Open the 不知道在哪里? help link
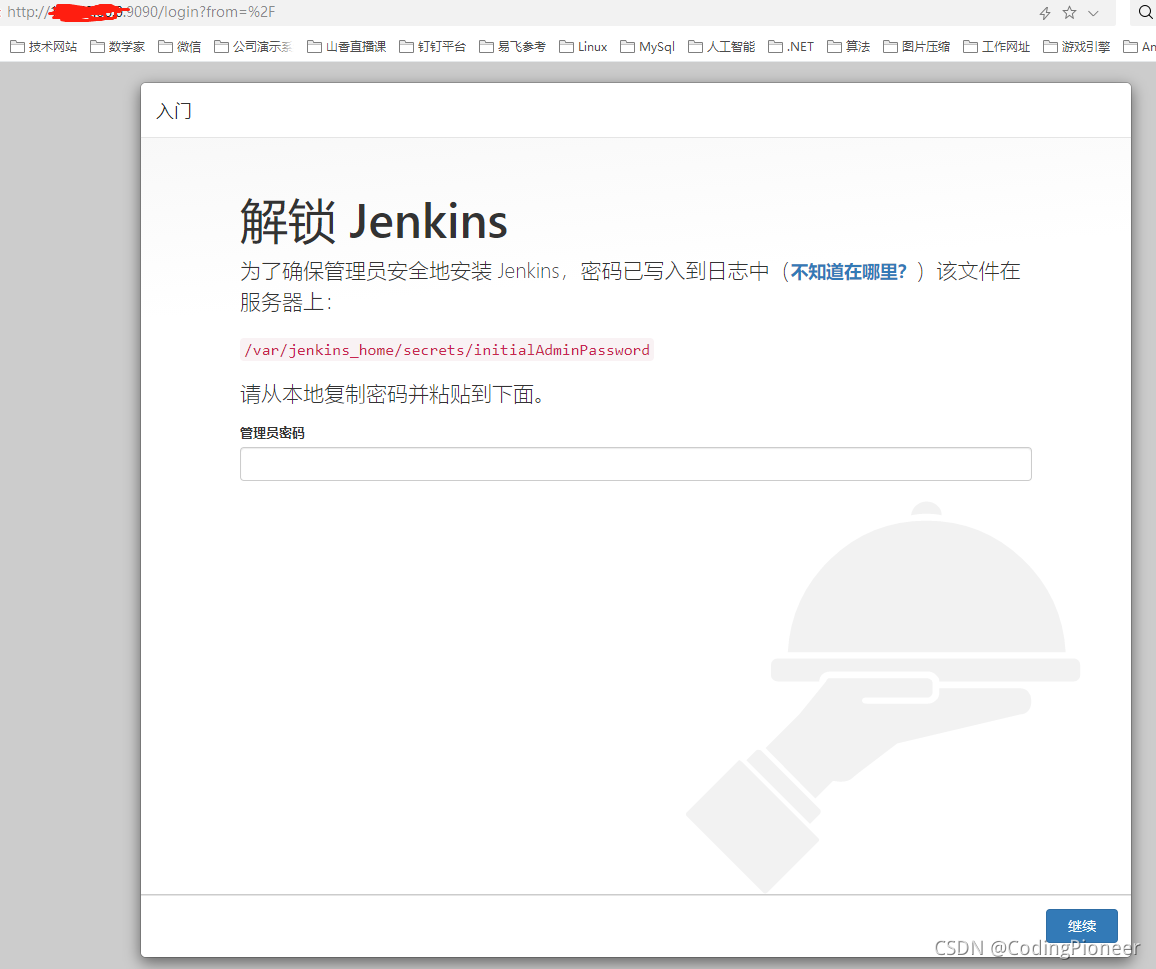 pyautogui.click(x=849, y=271)
